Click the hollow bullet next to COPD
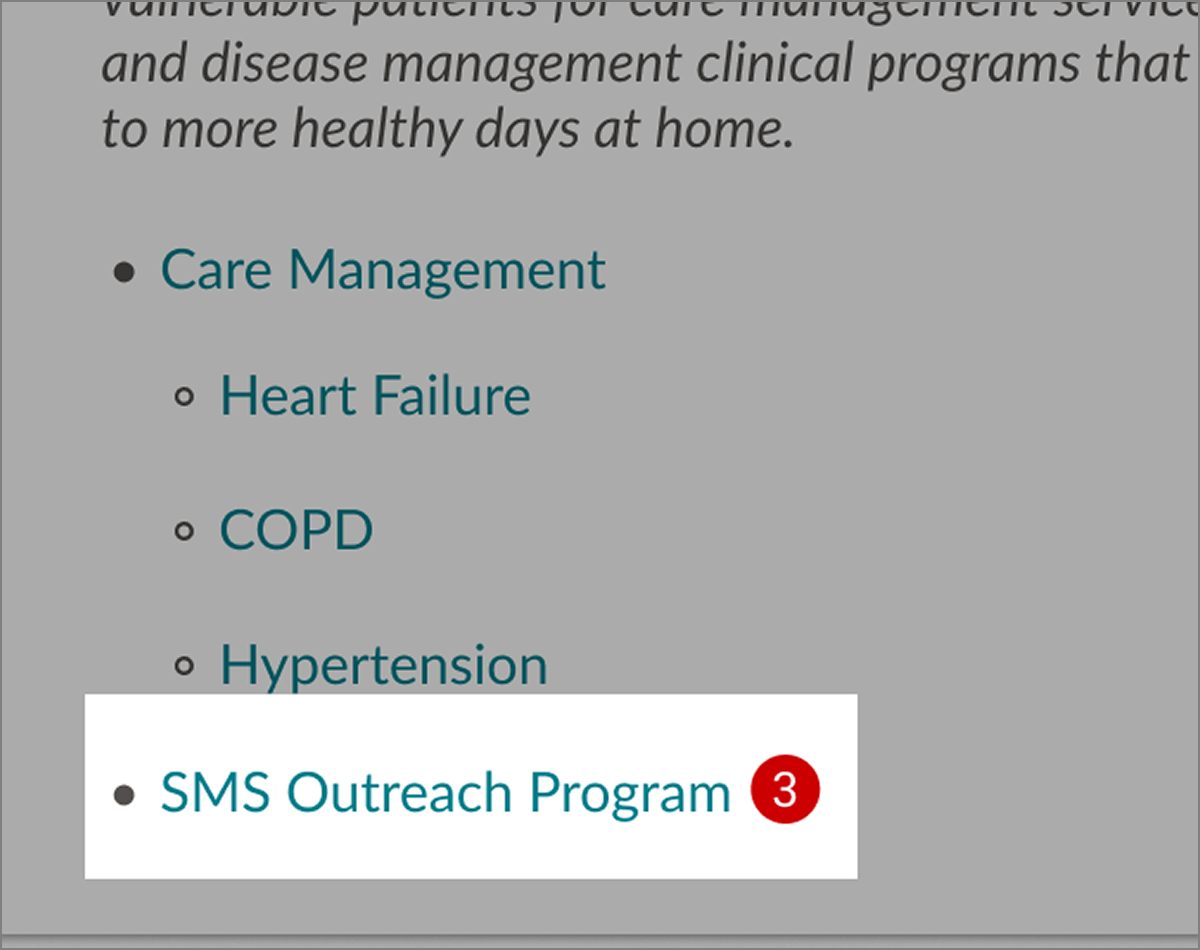1200x950 pixels. (183, 532)
